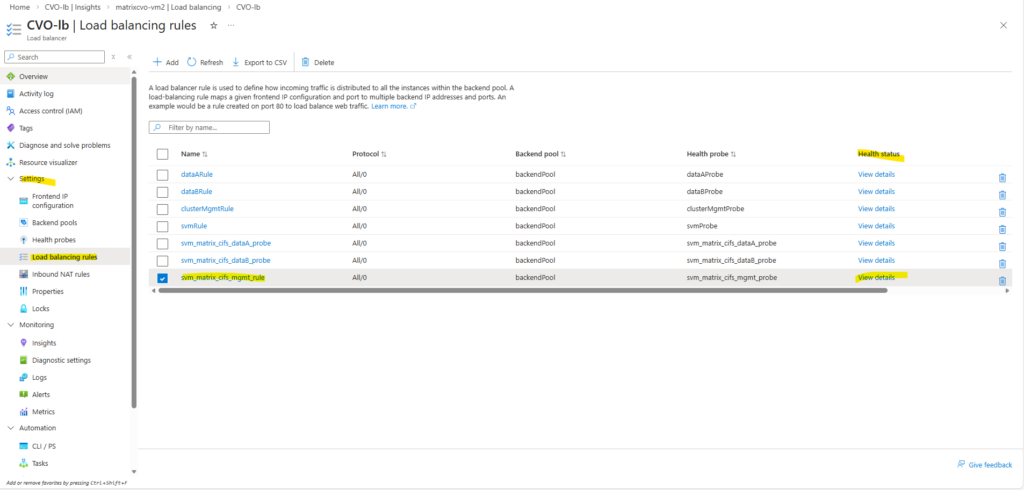Click the Overview icon in sidebar

point(10,76)
